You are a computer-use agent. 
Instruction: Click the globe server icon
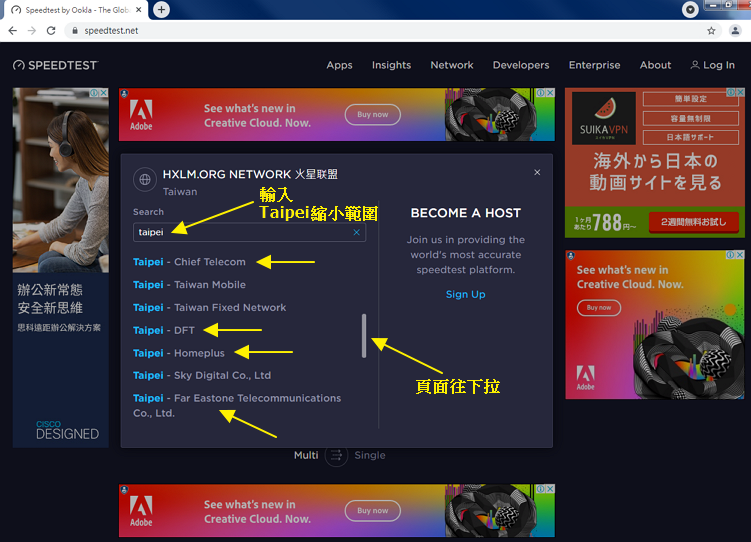click(145, 180)
